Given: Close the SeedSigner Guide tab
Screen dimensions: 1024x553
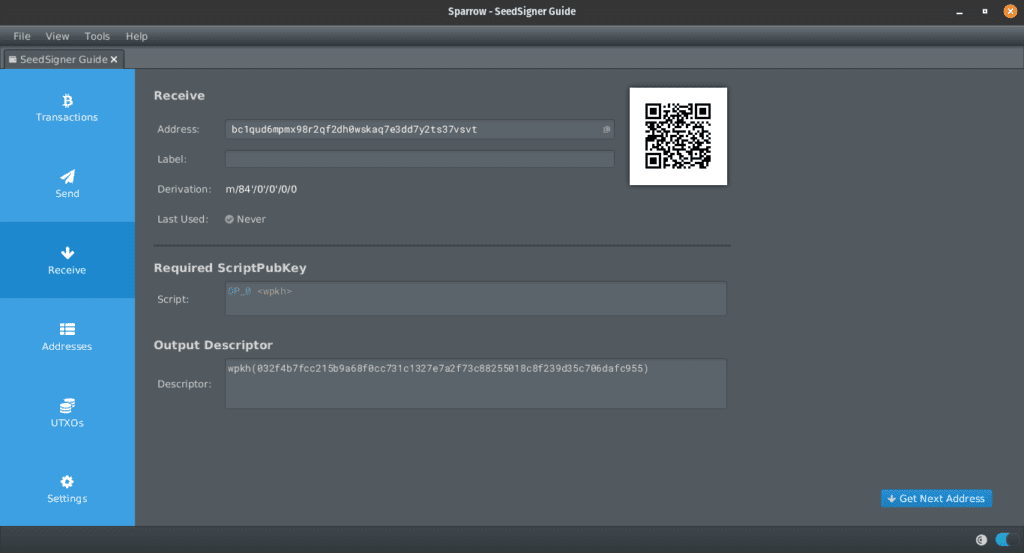Looking at the screenshot, I should point(114,59).
